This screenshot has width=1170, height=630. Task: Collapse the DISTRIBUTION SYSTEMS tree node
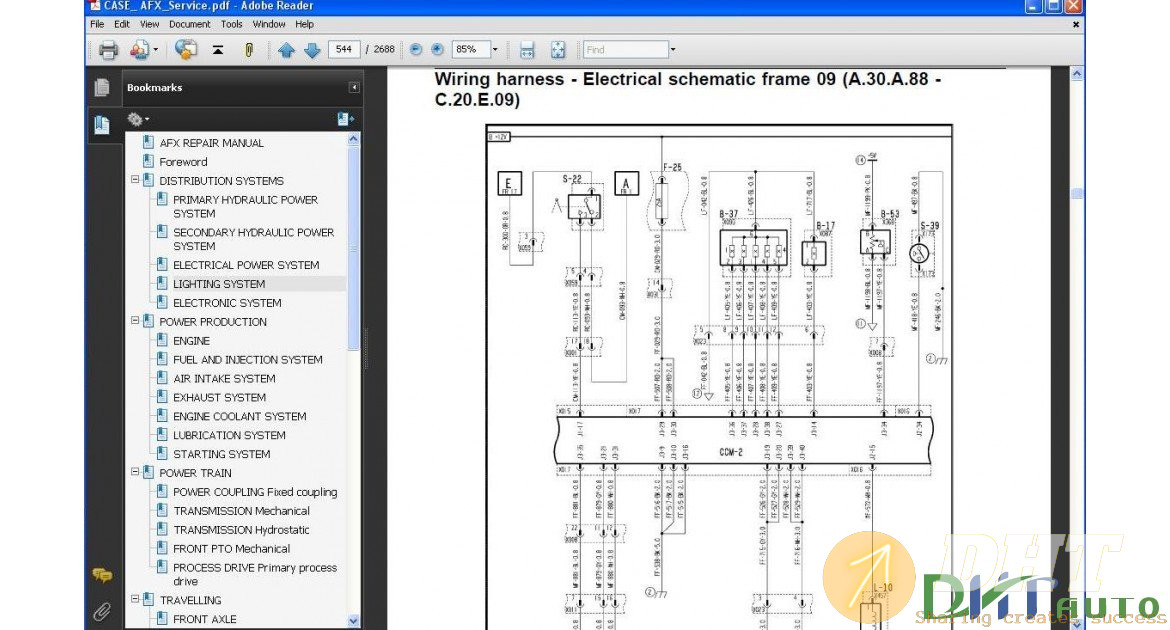coord(135,180)
